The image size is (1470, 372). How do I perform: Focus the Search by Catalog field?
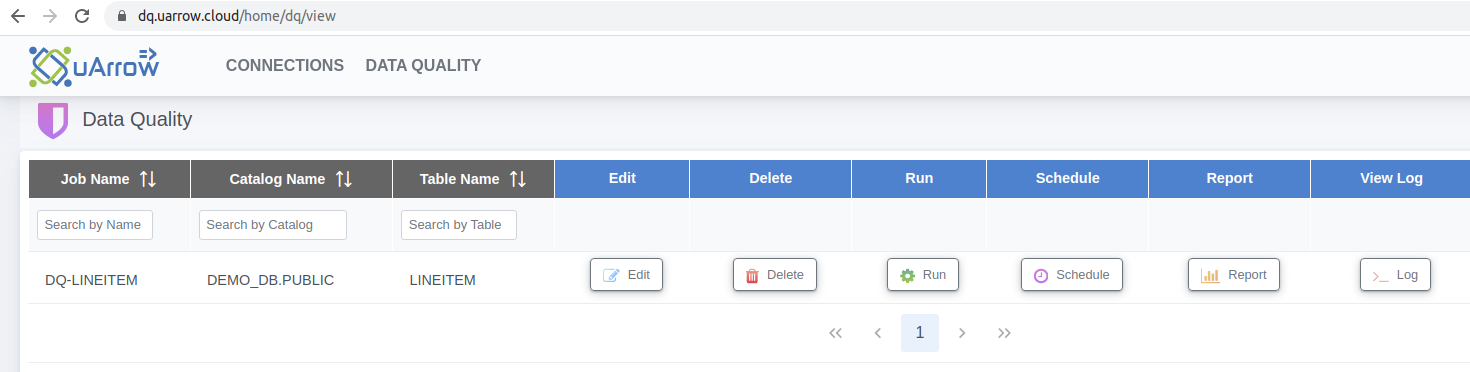click(x=273, y=225)
